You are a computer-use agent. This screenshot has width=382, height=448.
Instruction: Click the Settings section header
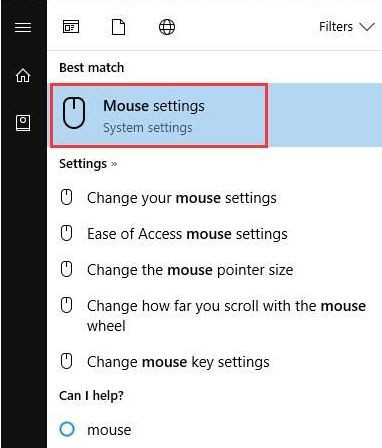(83, 164)
